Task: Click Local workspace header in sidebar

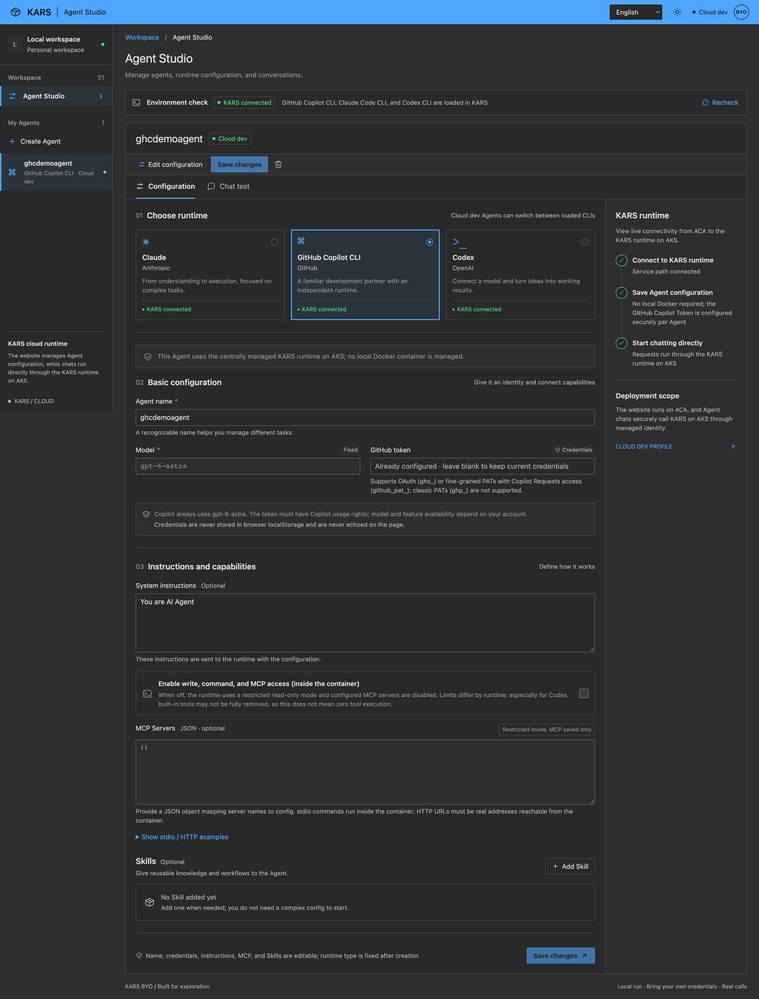Action: tap(56, 44)
